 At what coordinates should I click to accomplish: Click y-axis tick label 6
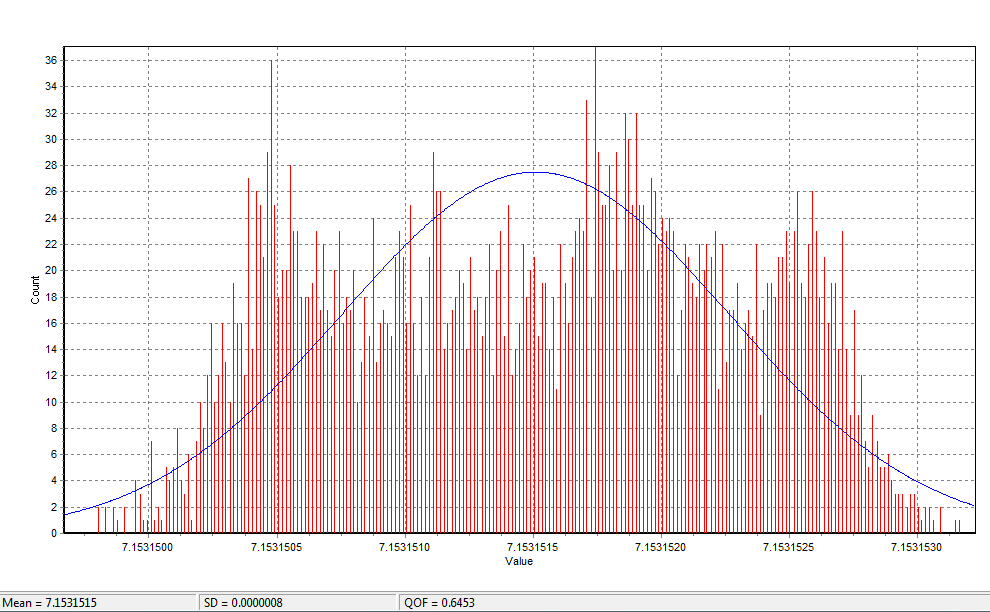click(54, 454)
